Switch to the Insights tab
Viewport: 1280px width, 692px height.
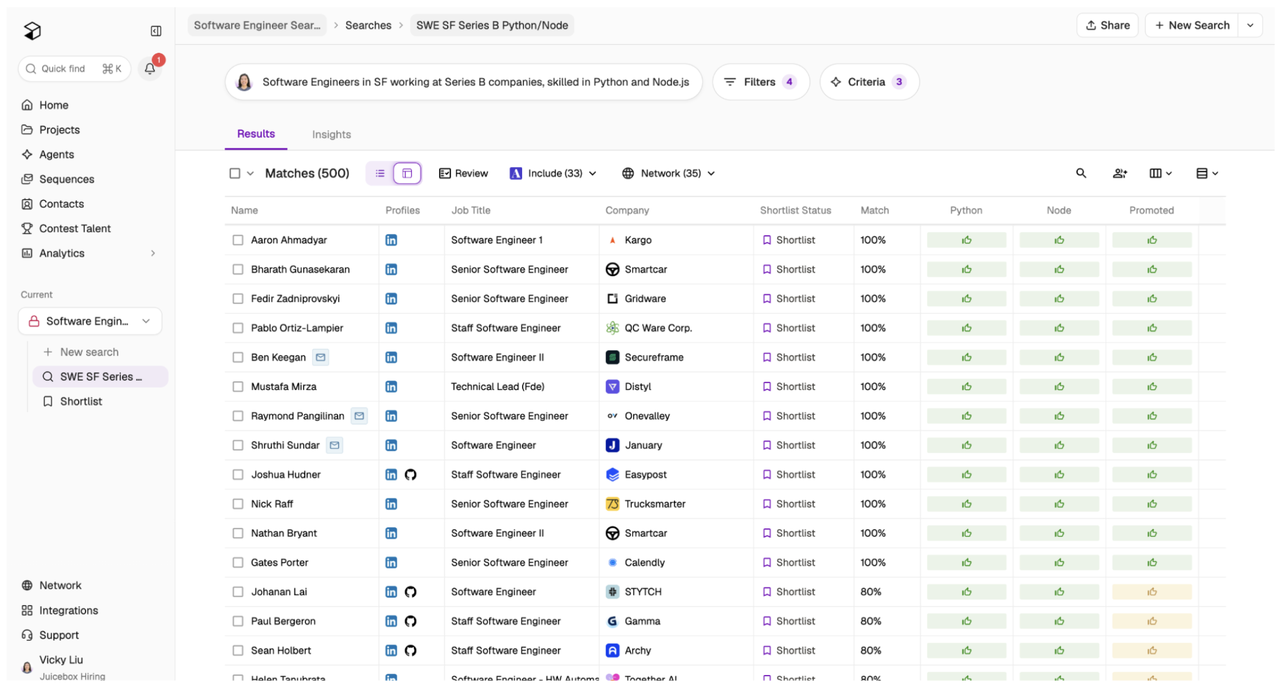[x=331, y=134]
